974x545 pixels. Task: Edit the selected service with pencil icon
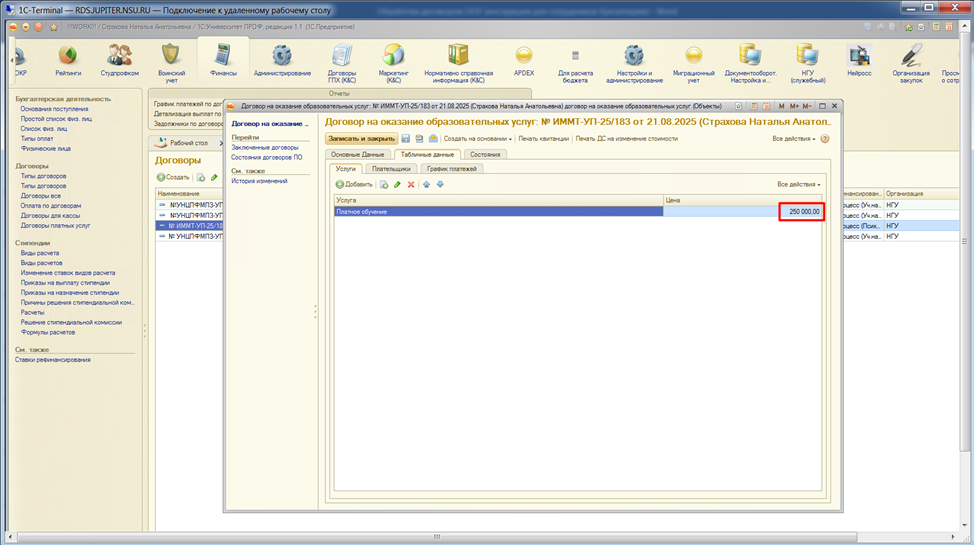pos(397,185)
